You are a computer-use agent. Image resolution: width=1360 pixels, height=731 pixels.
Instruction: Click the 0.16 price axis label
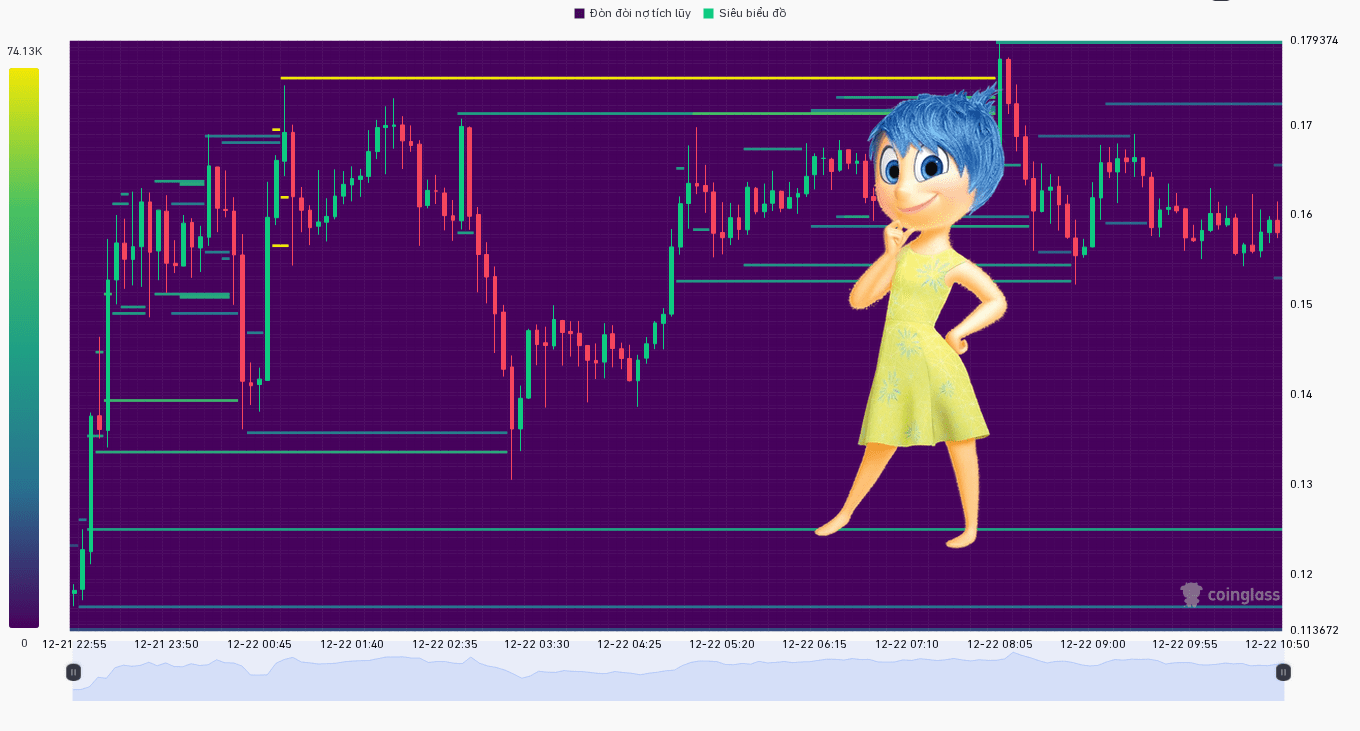pyautogui.click(x=1301, y=214)
